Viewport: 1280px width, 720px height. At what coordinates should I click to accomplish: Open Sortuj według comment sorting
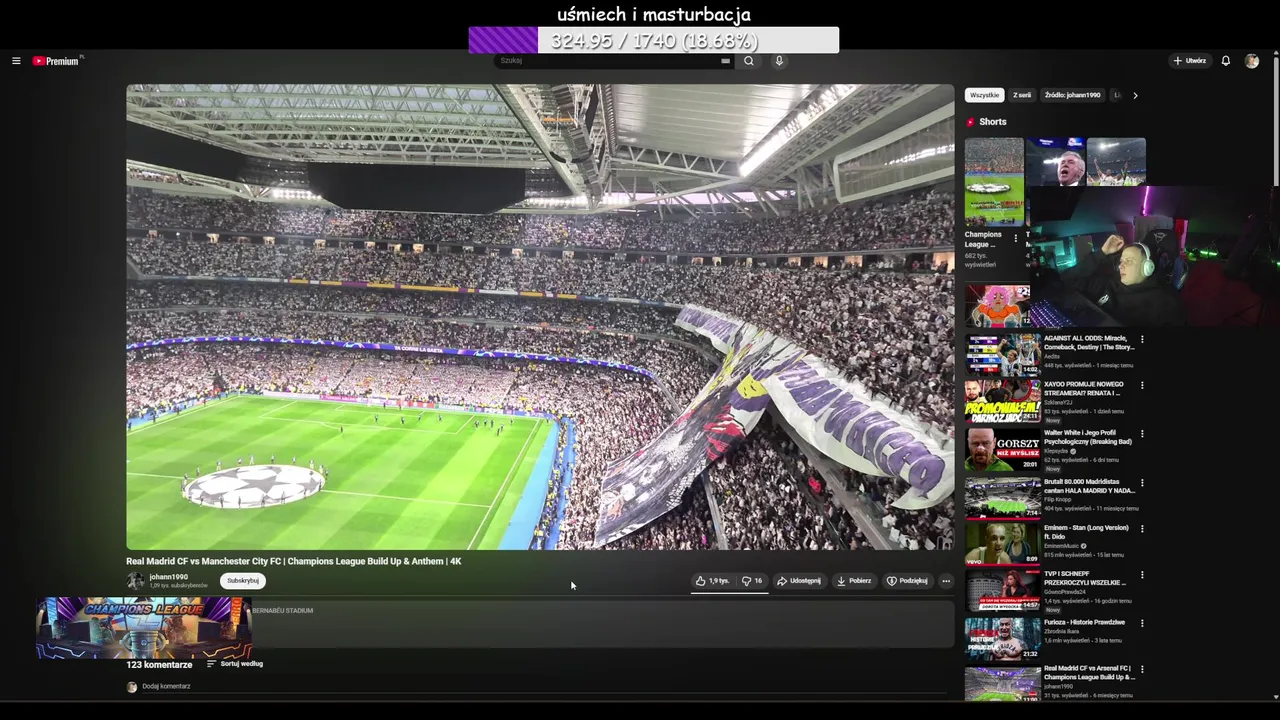click(x=235, y=664)
